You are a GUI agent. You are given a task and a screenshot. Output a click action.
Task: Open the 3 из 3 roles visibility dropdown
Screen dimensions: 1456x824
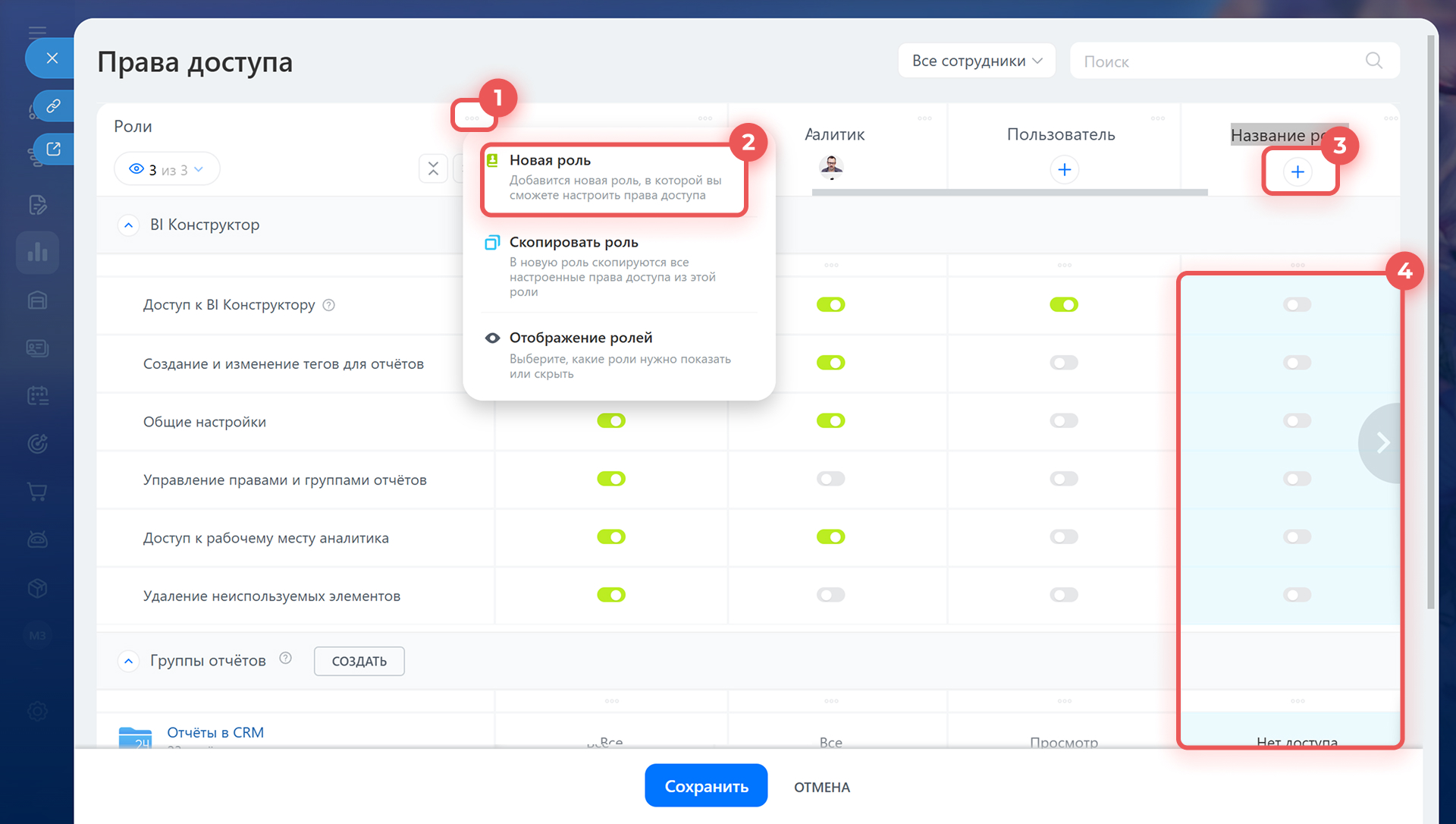(167, 169)
